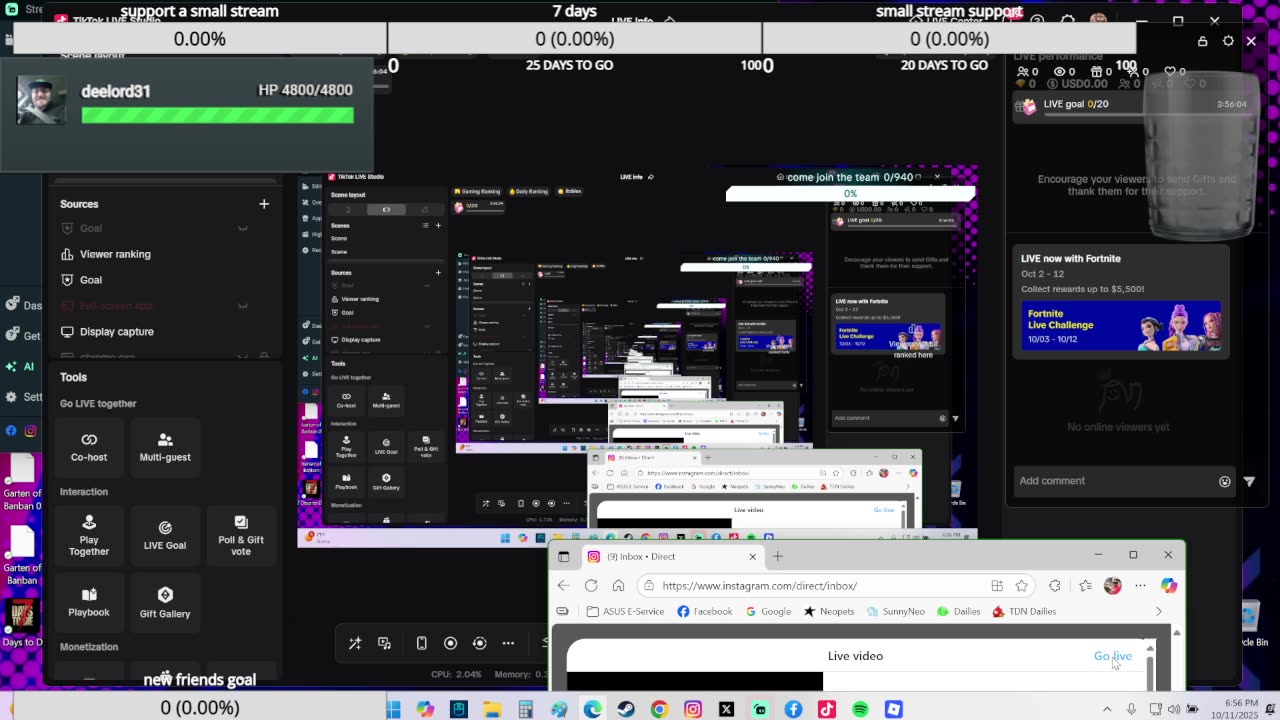Click Go live link in Instagram
This screenshot has width=1280, height=720.
(1113, 656)
